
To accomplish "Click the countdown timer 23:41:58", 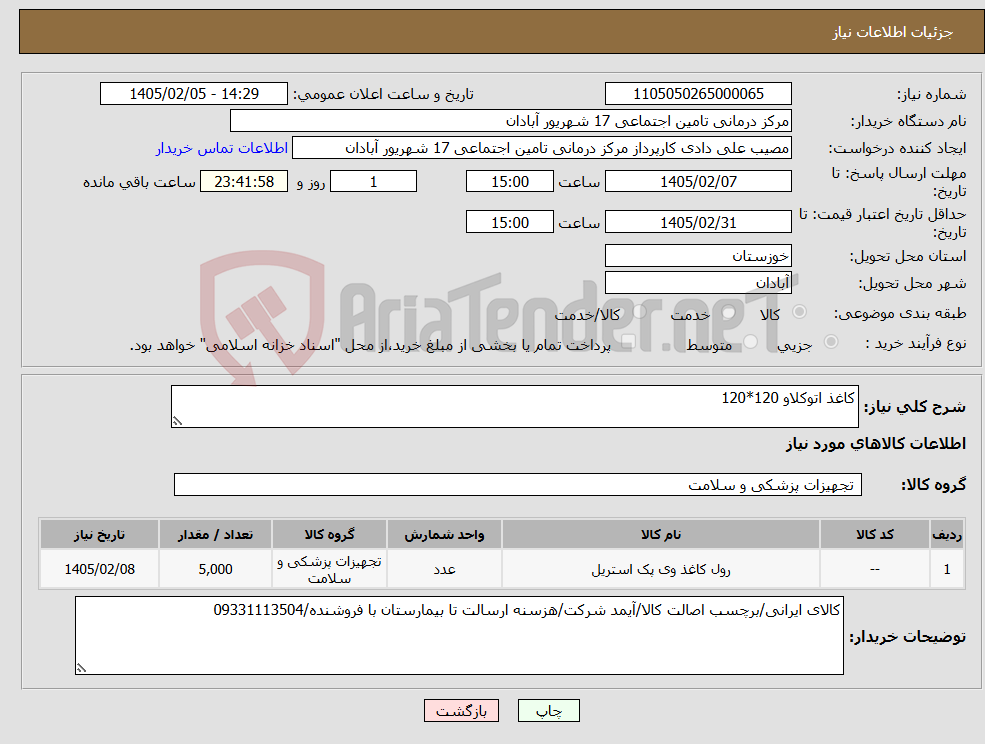I will 244,182.
